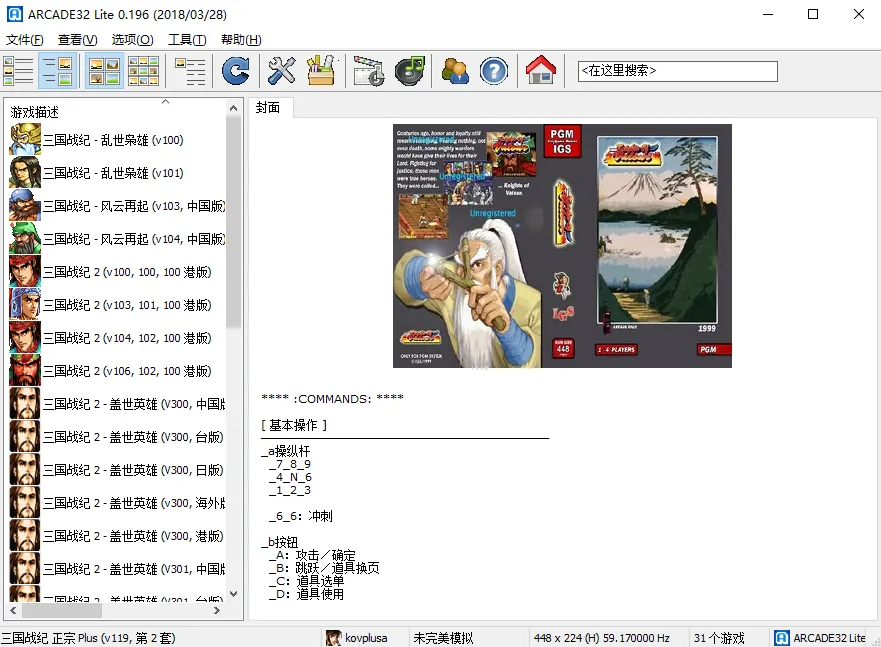The width and height of the screenshot is (881, 647).
Task: Click the toolbox icon in the toolbar
Action: (321, 71)
